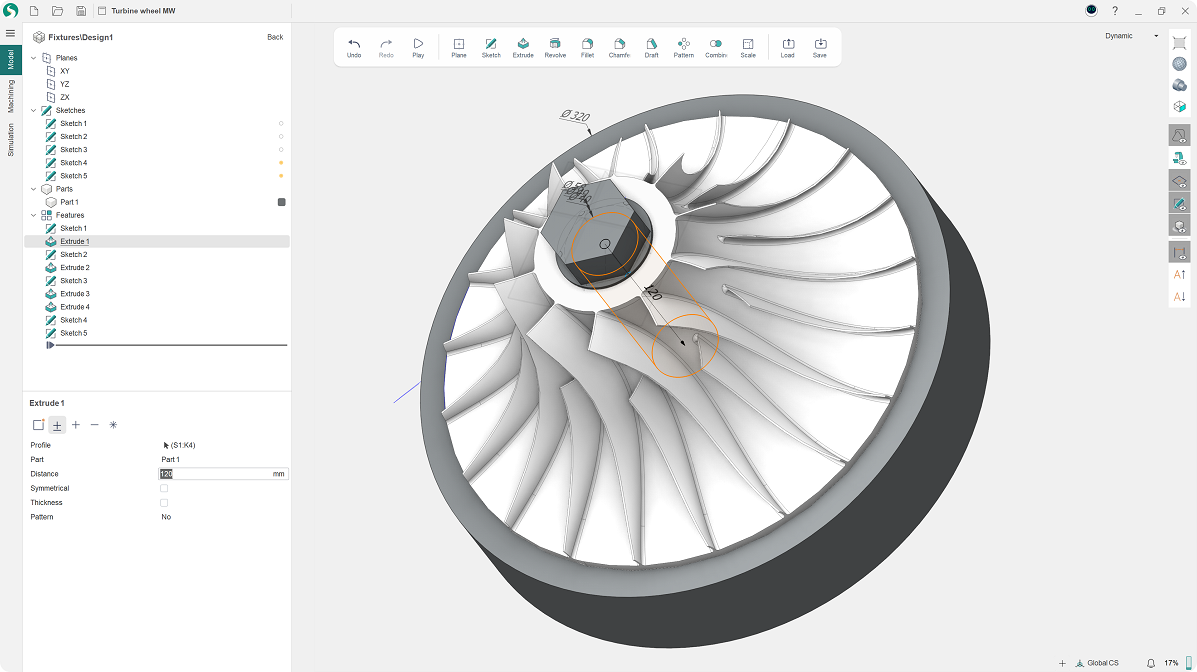The image size is (1197, 672).
Task: Create a new Plane from toolbar
Action: click(x=459, y=48)
